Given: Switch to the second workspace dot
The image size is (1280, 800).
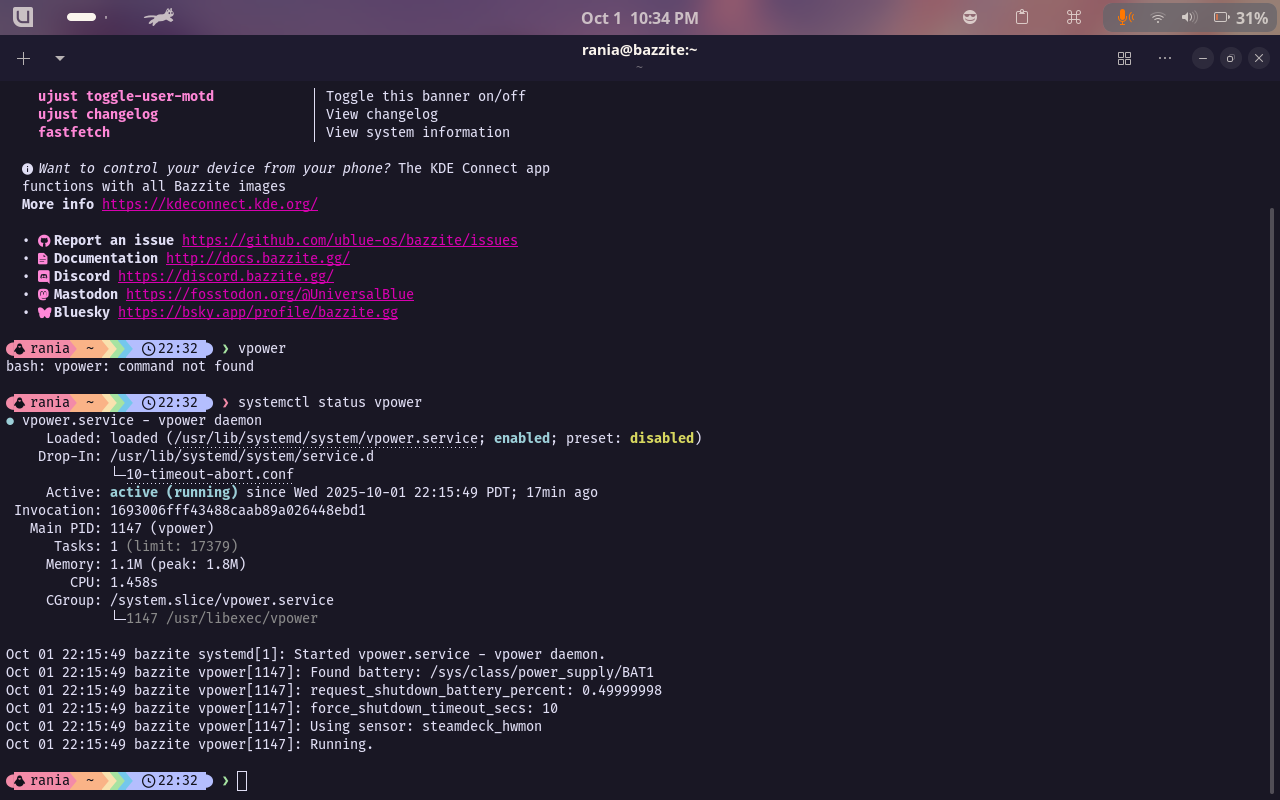Looking at the screenshot, I should click(106, 17).
